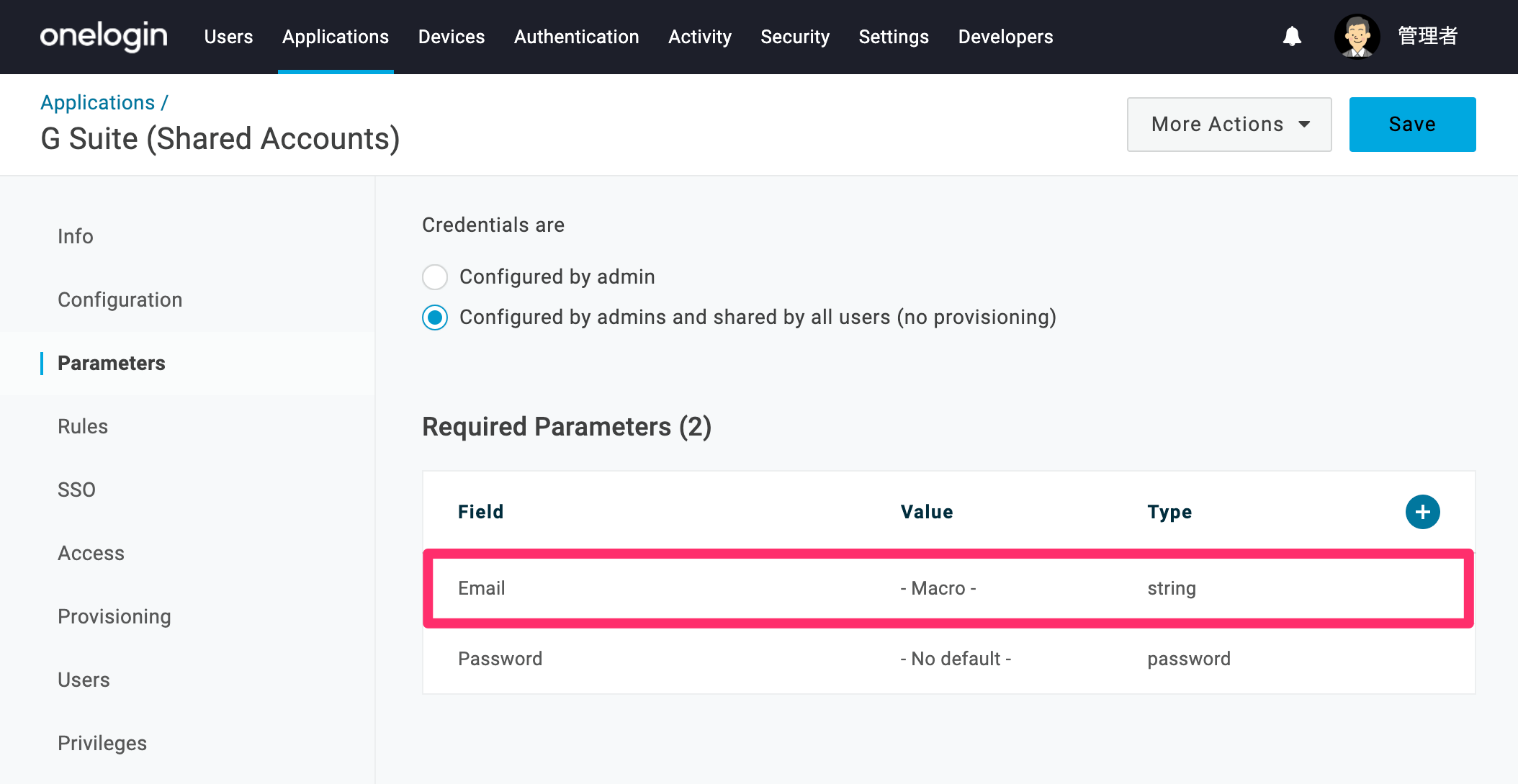
Task: Click the 'password' type cell
Action: 1189,659
